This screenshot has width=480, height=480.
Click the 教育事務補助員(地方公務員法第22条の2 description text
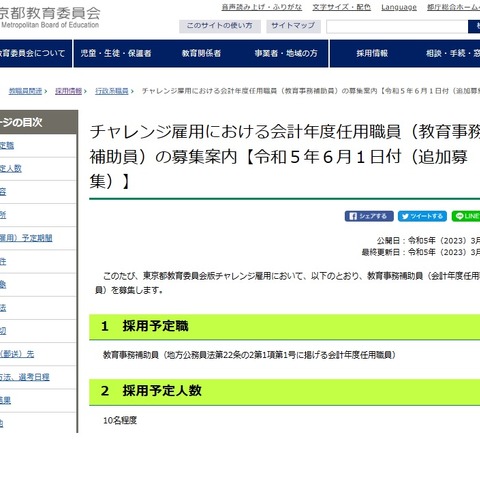click(x=249, y=355)
